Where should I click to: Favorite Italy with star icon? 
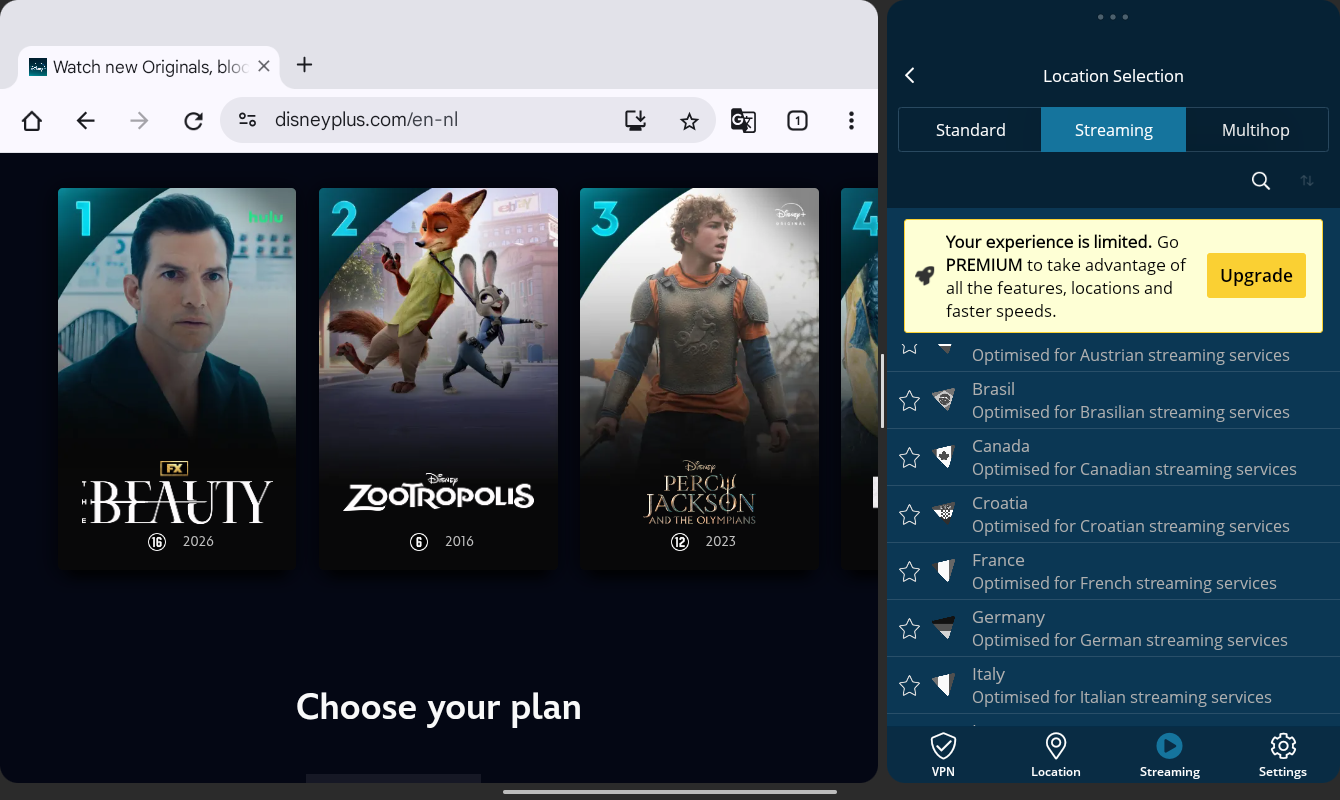pyautogui.click(x=909, y=686)
